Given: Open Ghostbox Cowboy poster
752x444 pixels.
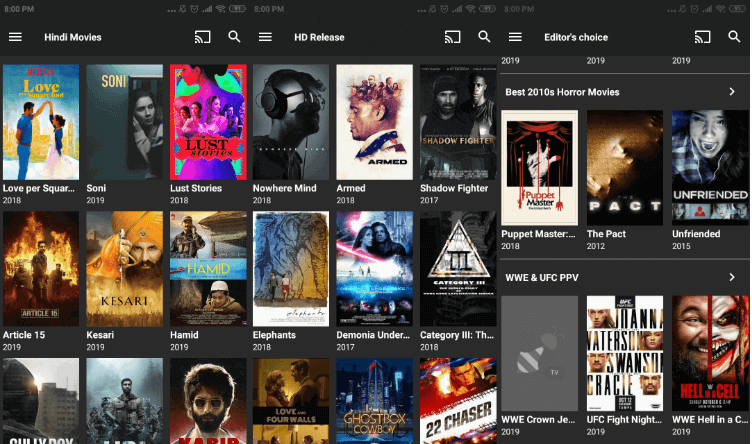Looking at the screenshot, I should 375,401.
